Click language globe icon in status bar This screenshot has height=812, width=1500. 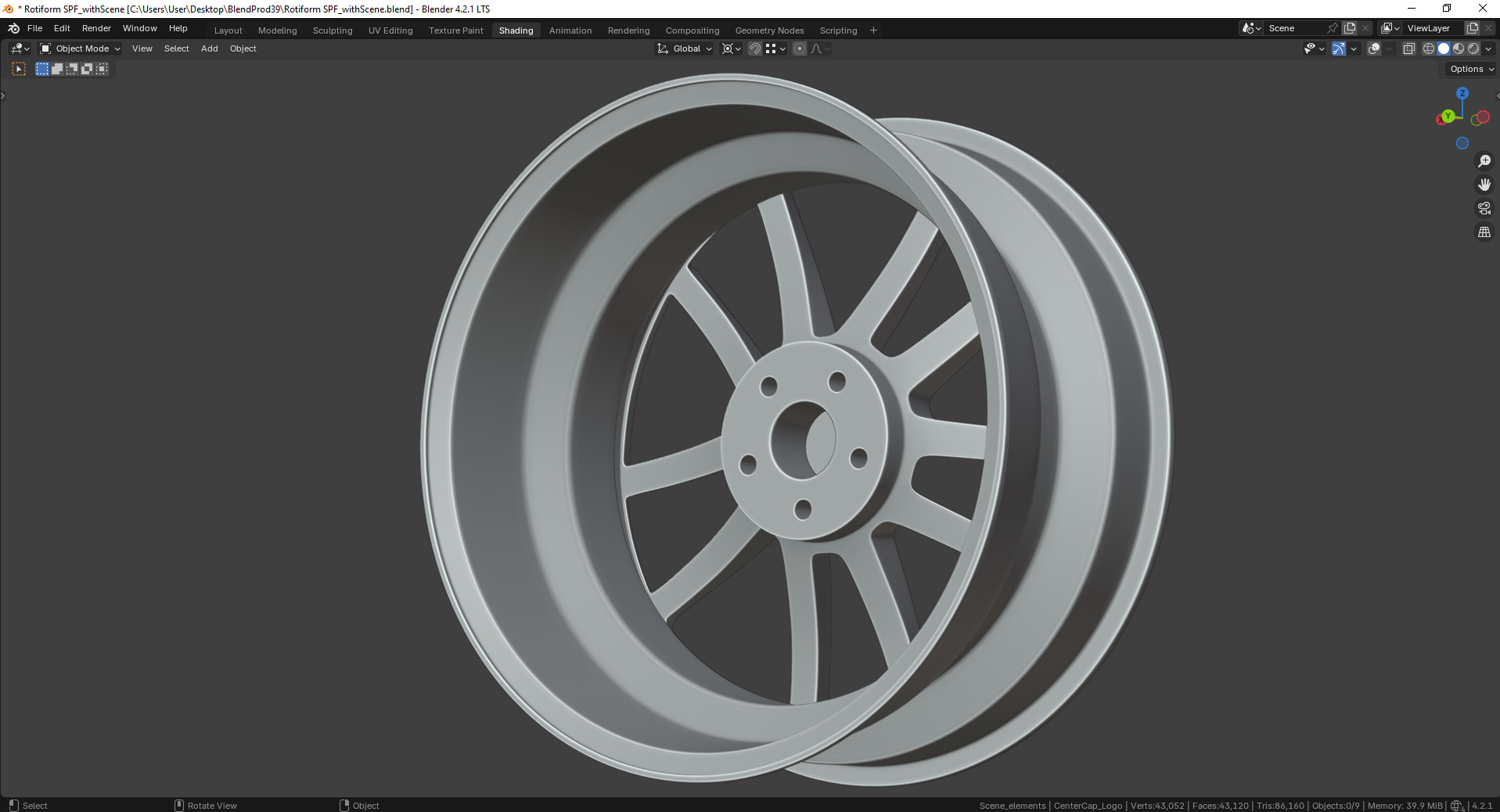click(x=1456, y=806)
